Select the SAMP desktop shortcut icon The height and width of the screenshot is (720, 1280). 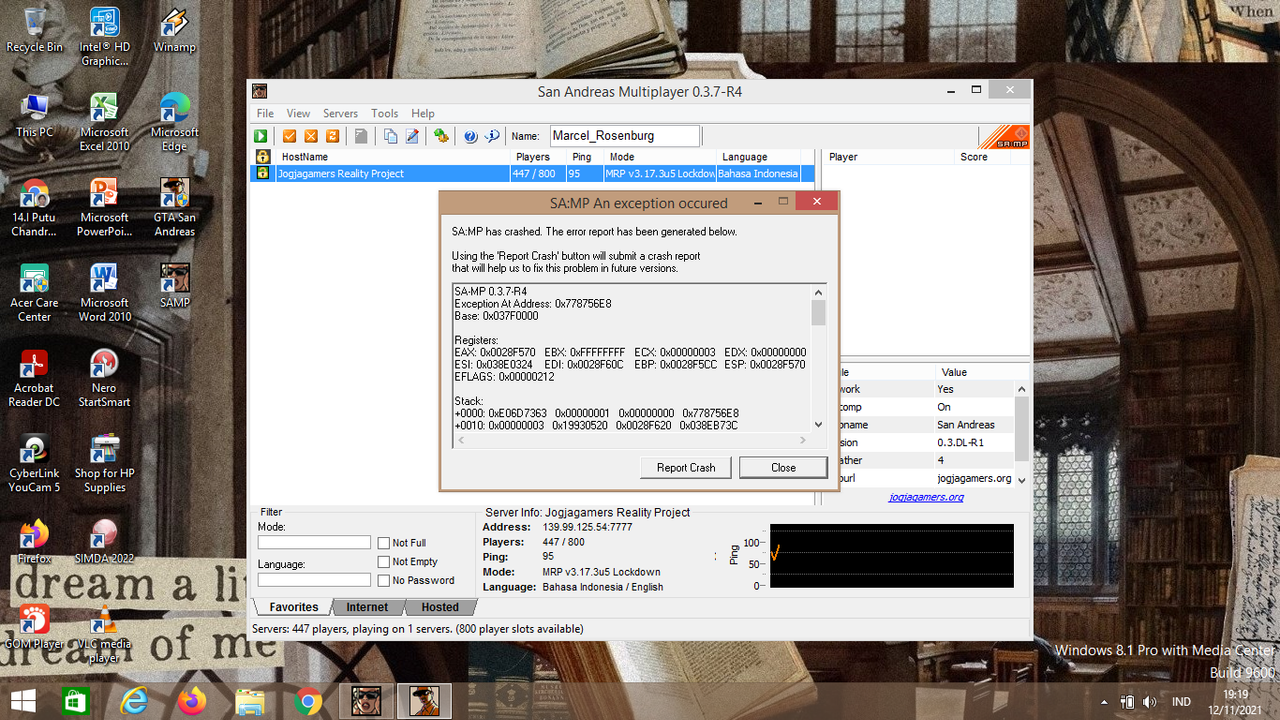[x=174, y=285]
